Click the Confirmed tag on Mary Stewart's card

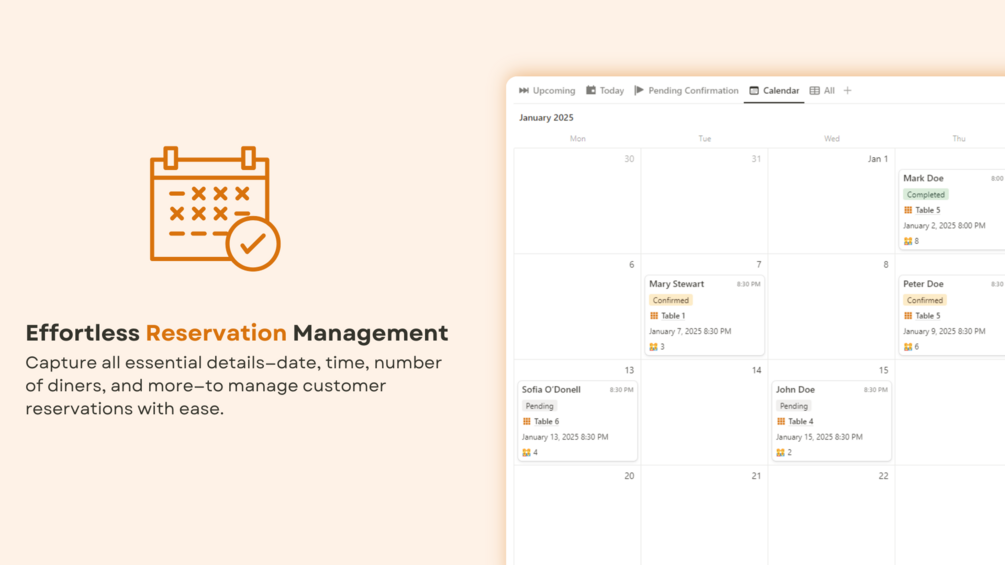click(x=670, y=300)
